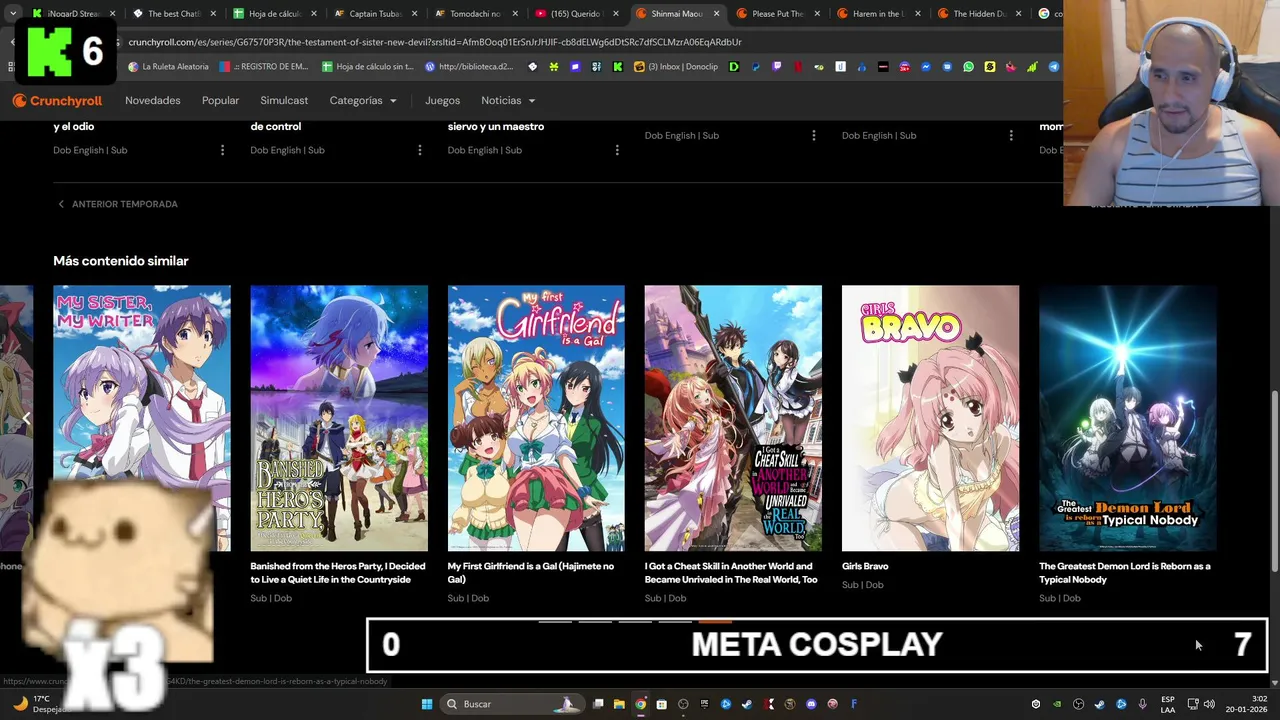Open Messenger bookmark icon
The height and width of the screenshot is (720, 1280).
coord(925,67)
